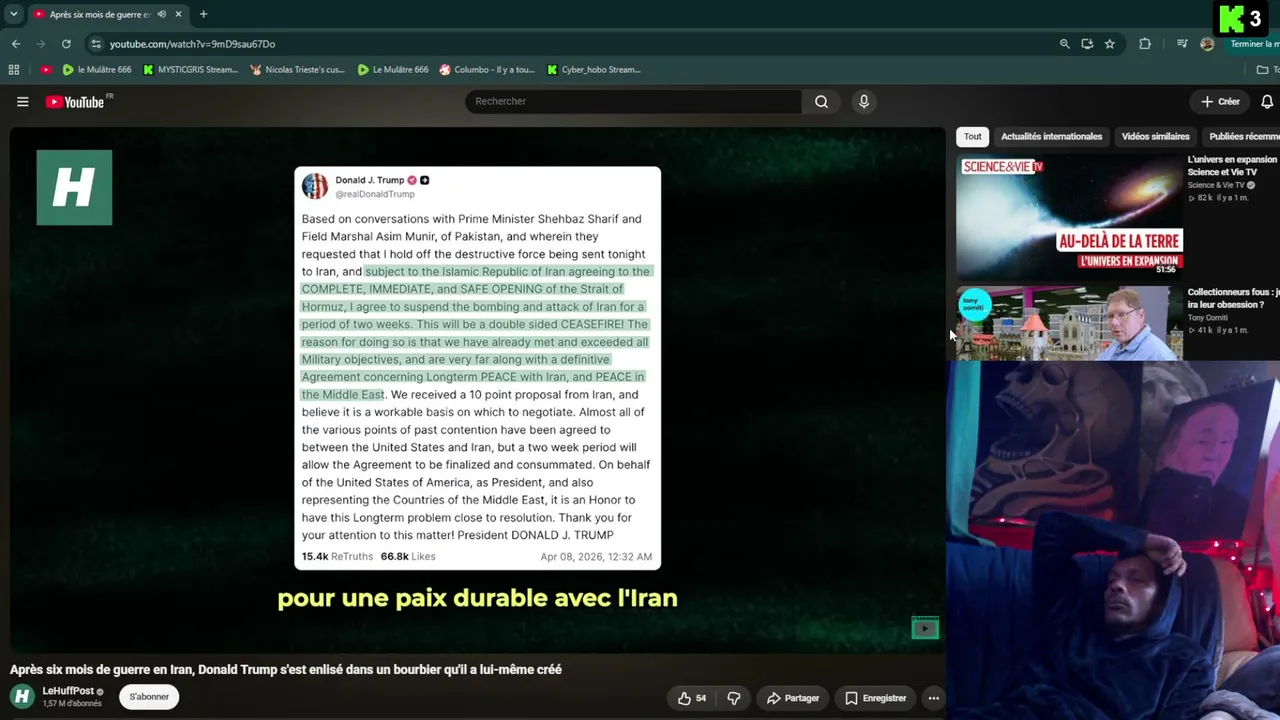
Task: Open the browser profile avatar
Action: click(x=1207, y=44)
